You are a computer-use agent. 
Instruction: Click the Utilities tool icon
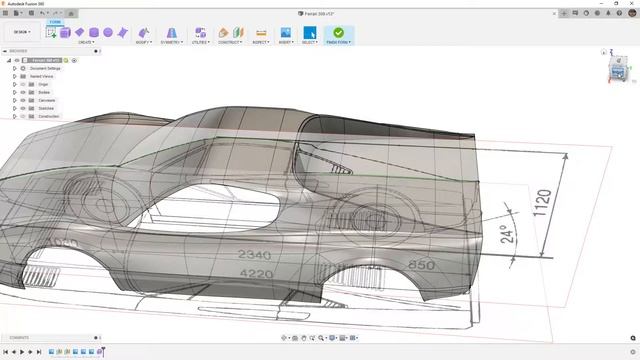[x=200, y=33]
